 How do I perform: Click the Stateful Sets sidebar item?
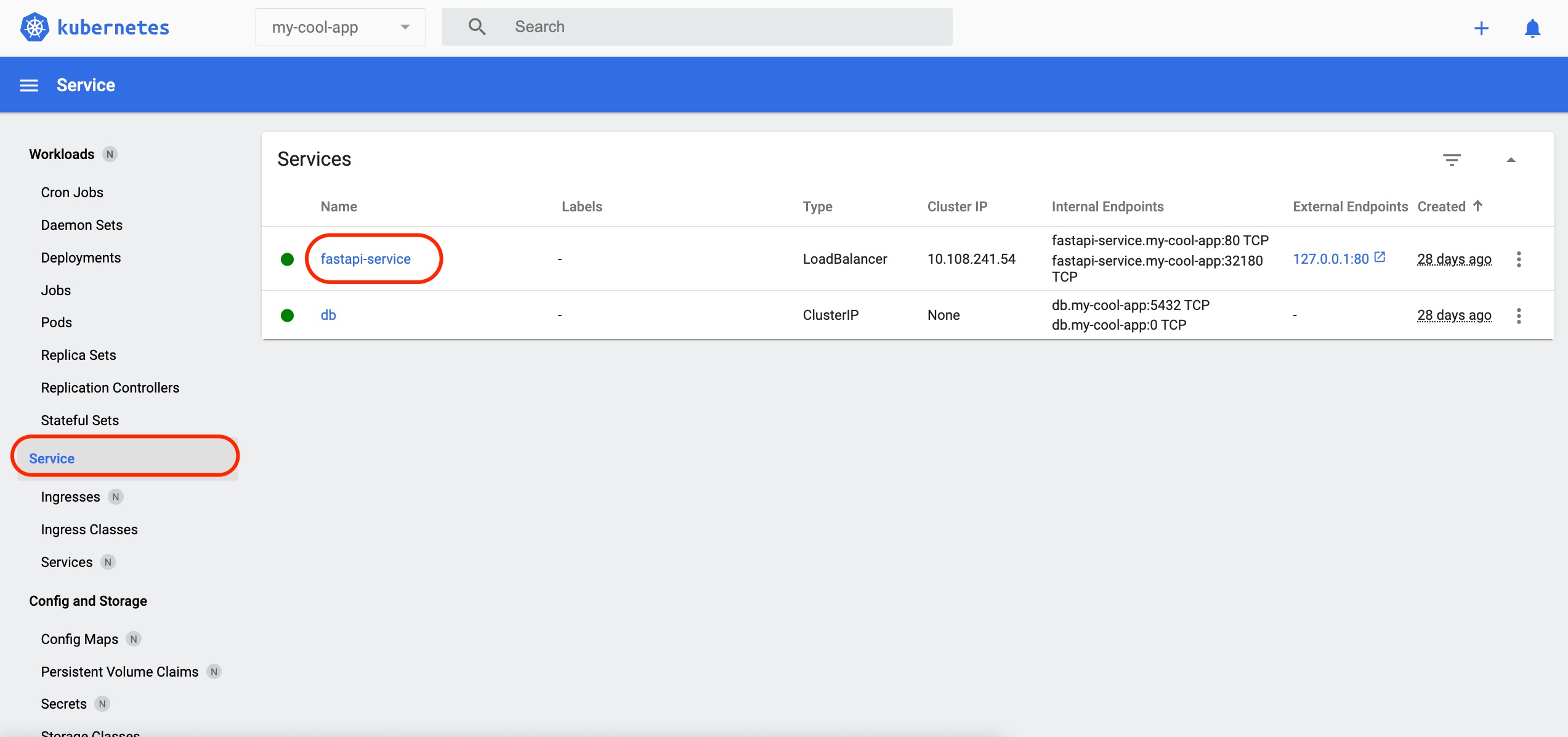pos(79,420)
